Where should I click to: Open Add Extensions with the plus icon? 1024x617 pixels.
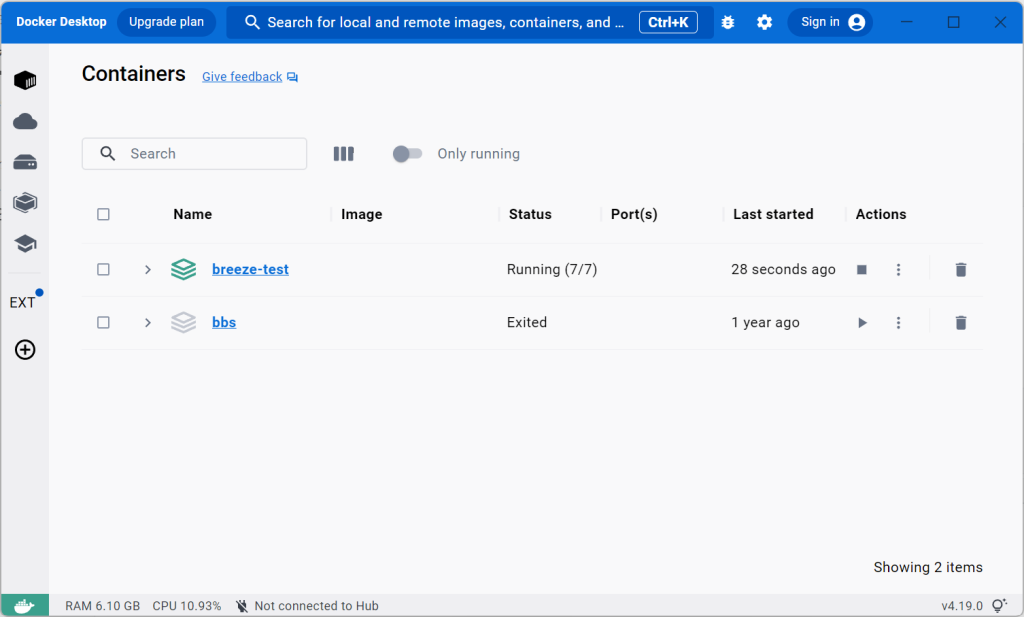(24, 349)
